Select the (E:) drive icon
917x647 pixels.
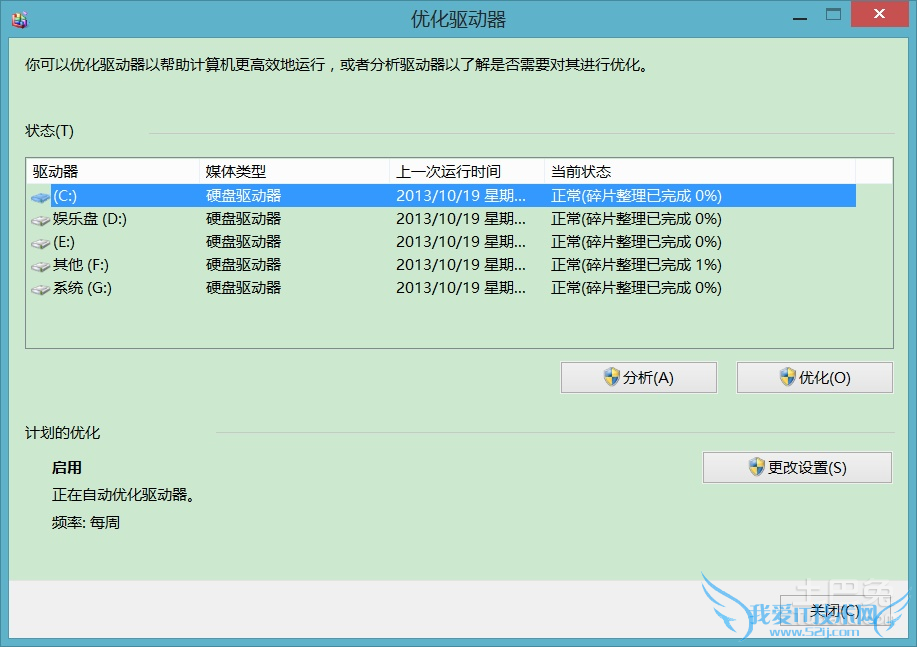coord(40,243)
